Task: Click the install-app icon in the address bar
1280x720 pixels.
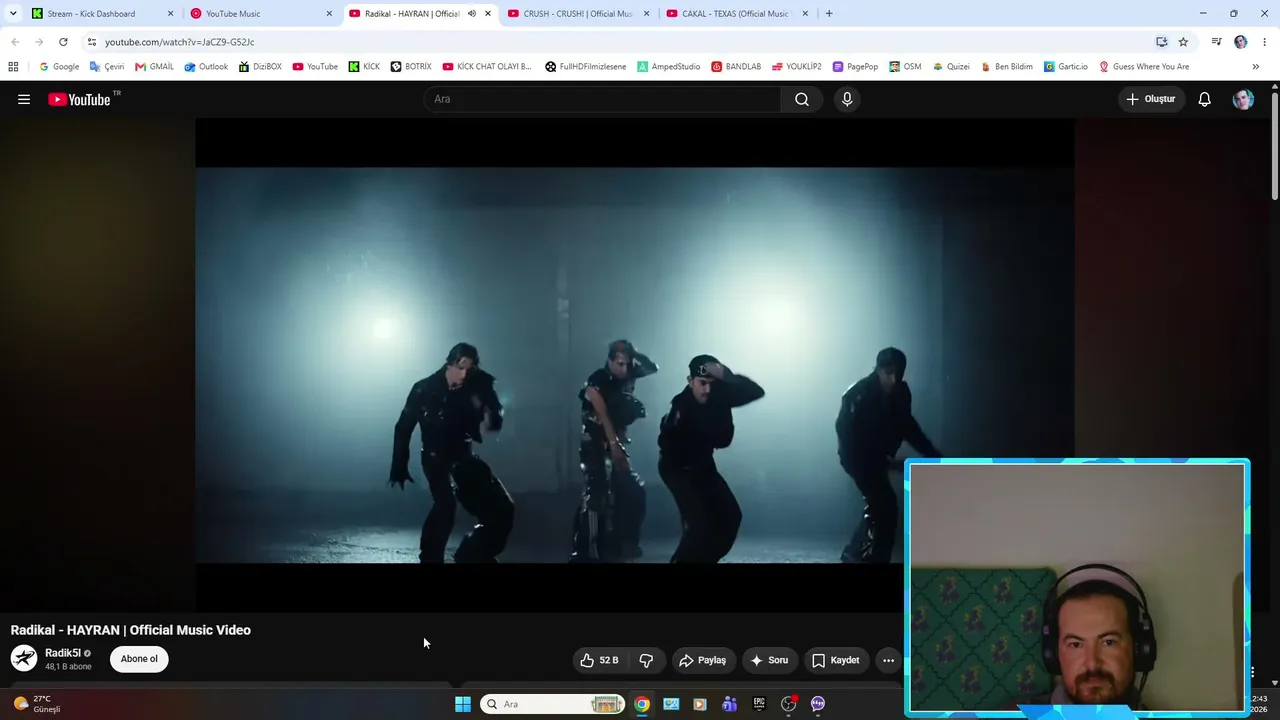Action: coord(1161,42)
